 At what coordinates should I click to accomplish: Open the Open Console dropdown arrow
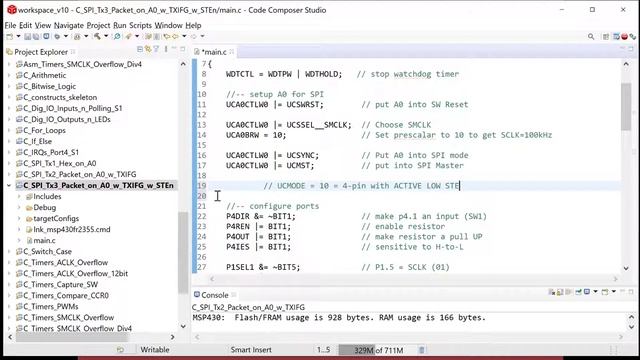pyautogui.click(x=613, y=292)
